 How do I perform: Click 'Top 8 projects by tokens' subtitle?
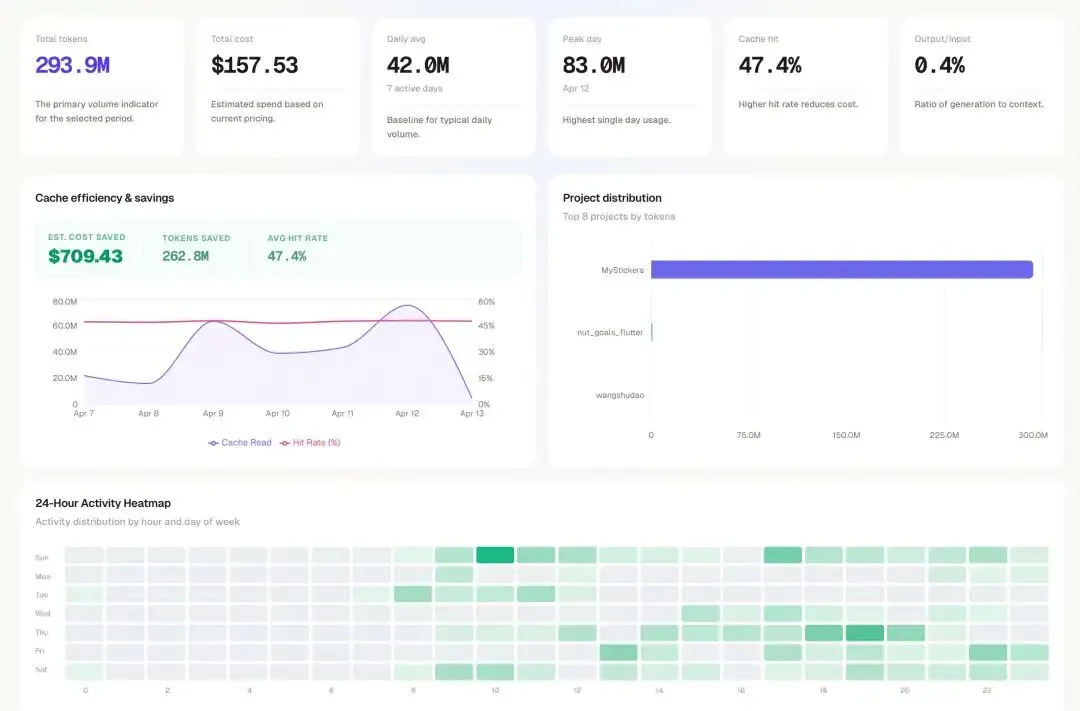[619, 216]
